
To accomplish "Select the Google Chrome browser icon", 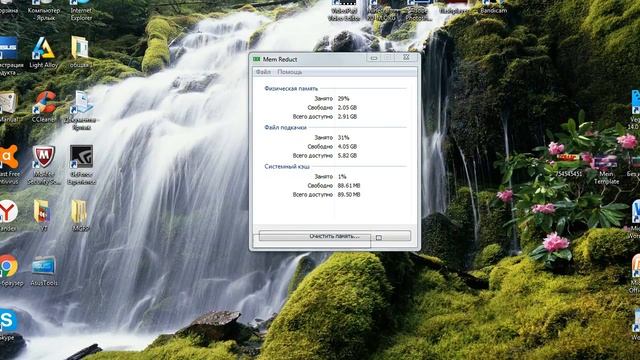I will pyautogui.click(x=9, y=271).
